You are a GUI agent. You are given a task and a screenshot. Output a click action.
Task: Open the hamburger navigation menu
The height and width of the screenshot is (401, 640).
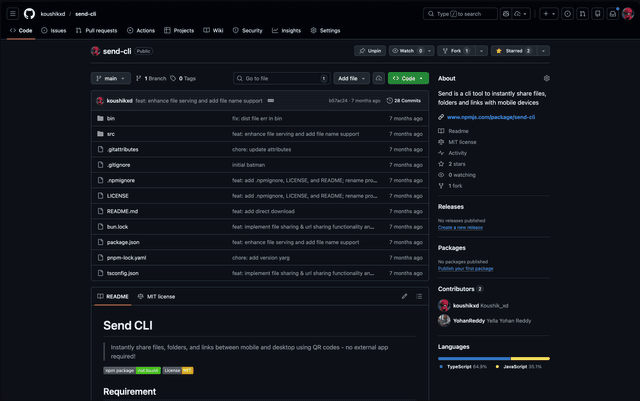[x=13, y=14]
